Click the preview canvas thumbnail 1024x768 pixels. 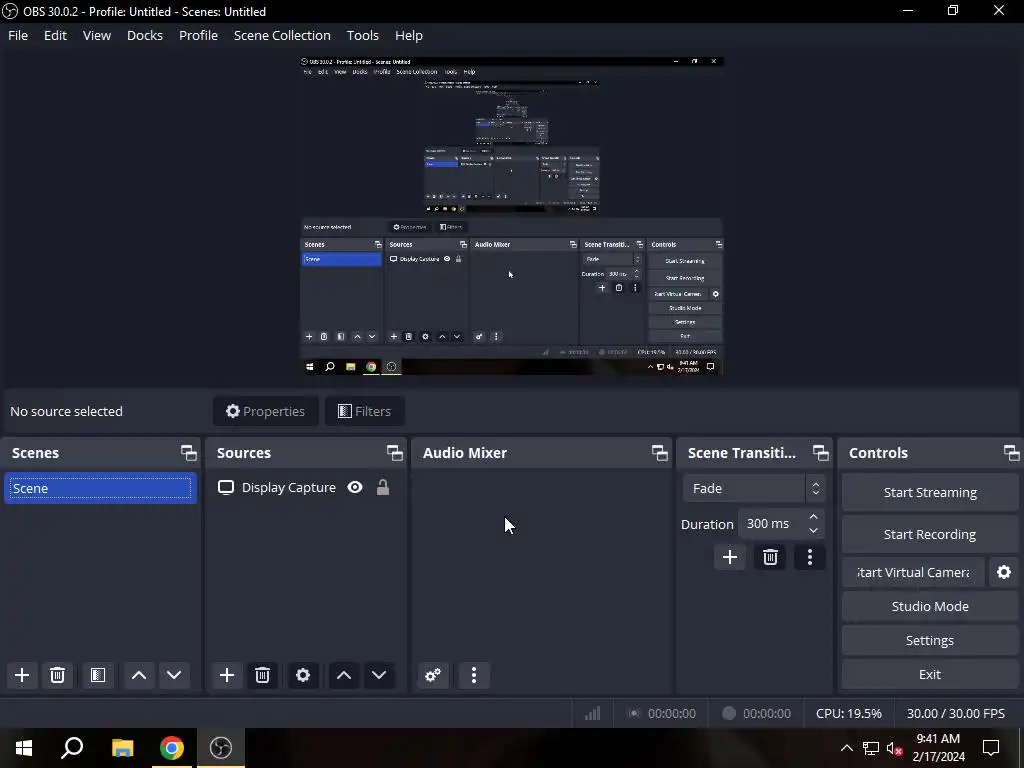point(511,216)
